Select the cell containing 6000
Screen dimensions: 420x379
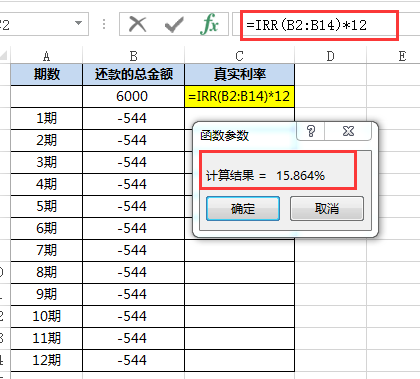pos(133,96)
